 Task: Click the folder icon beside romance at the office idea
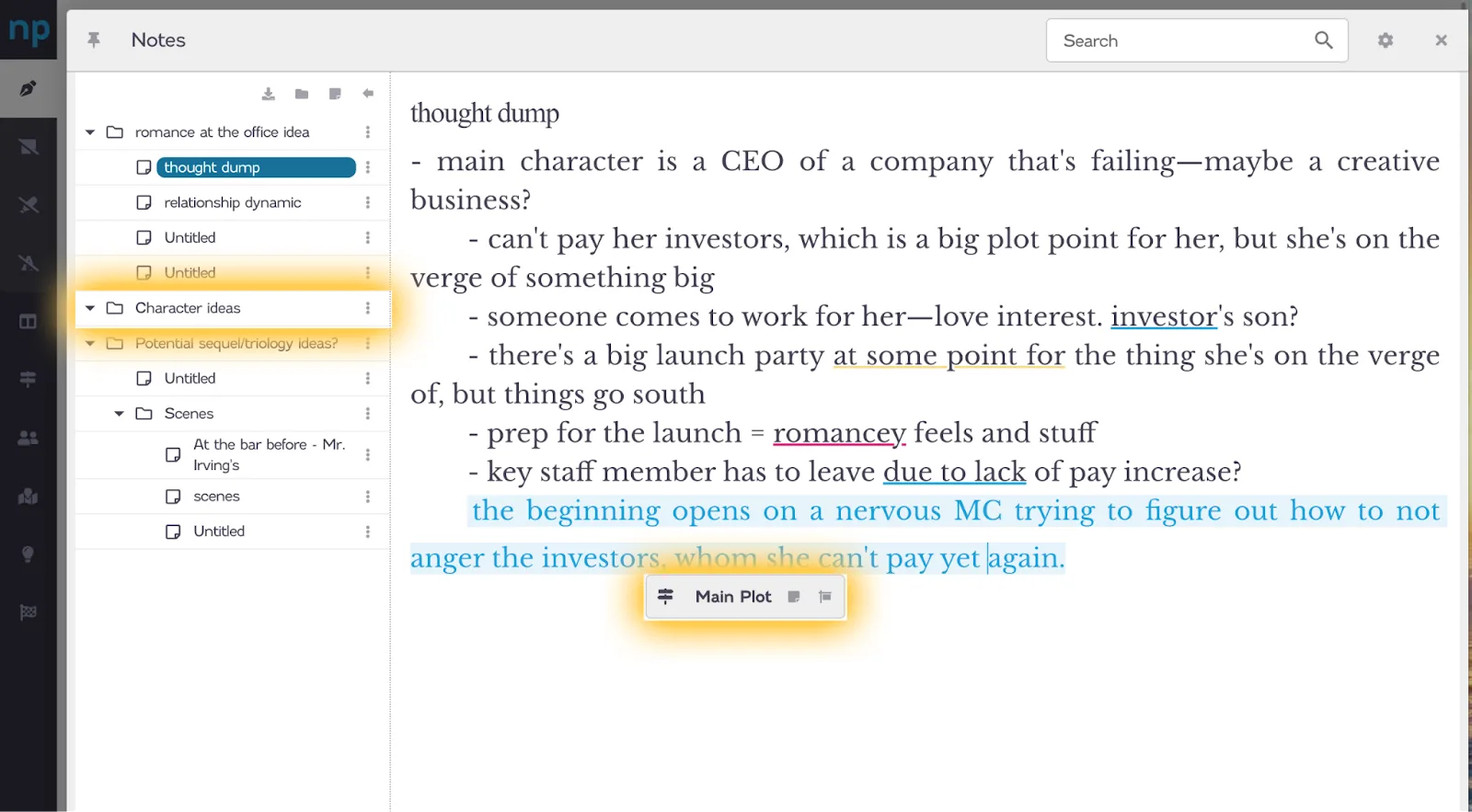pyautogui.click(x=115, y=132)
